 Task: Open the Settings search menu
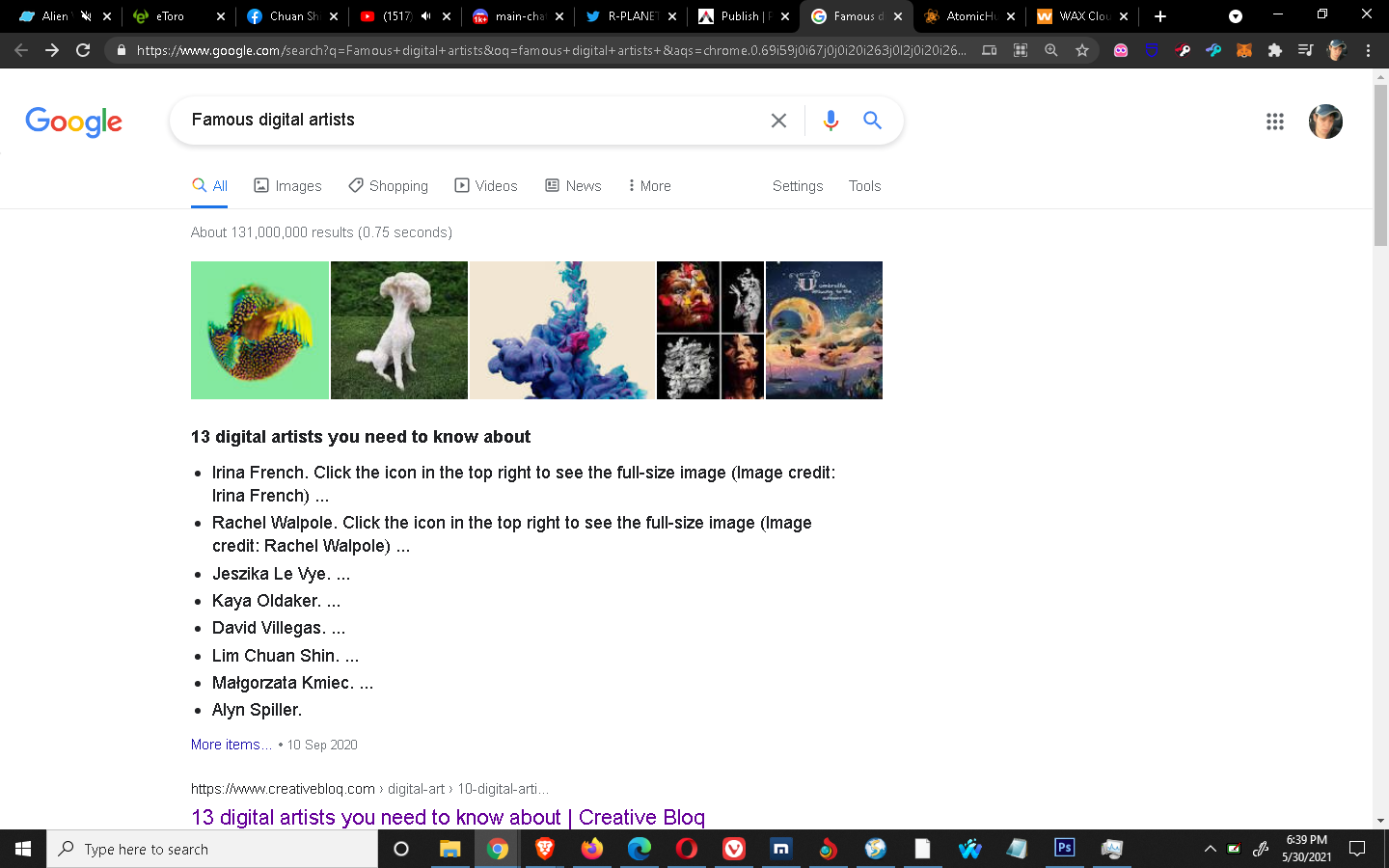pos(798,186)
